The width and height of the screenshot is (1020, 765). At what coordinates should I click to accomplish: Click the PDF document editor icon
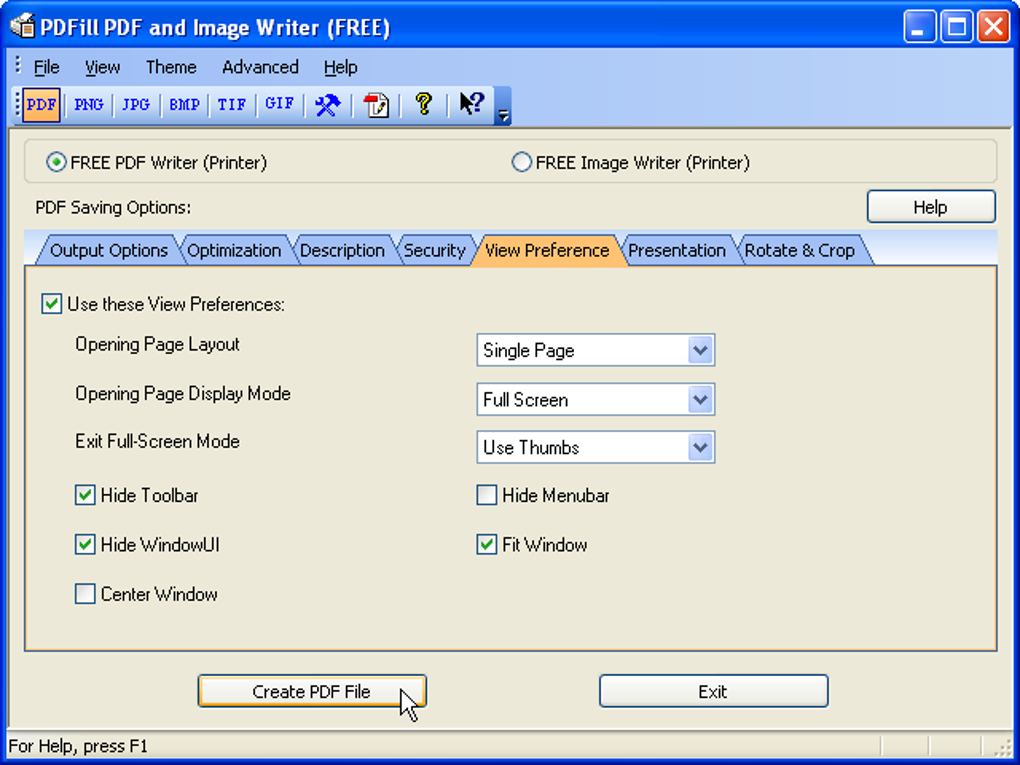[376, 105]
